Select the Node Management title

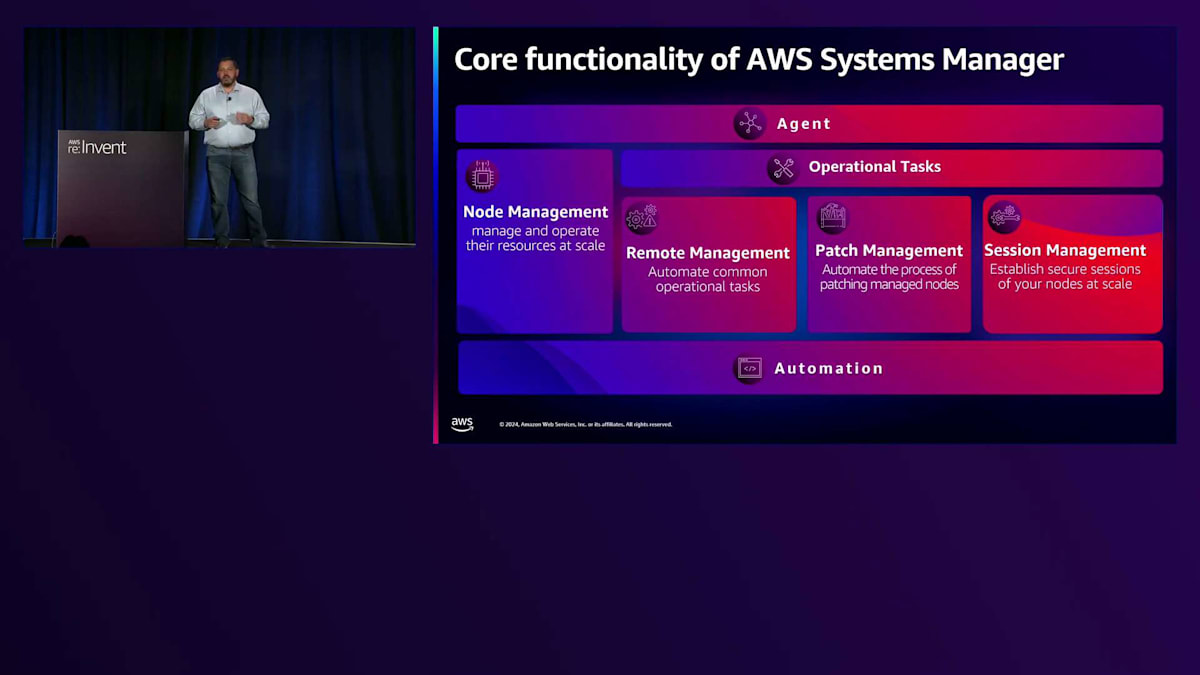pos(535,212)
